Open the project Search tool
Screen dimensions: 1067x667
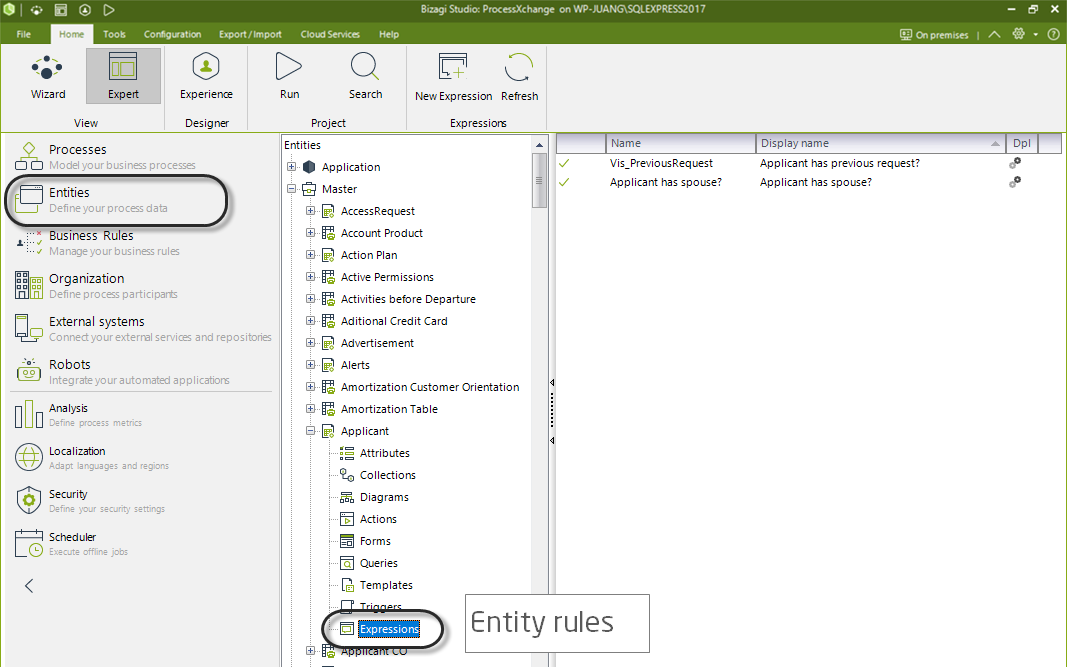365,76
